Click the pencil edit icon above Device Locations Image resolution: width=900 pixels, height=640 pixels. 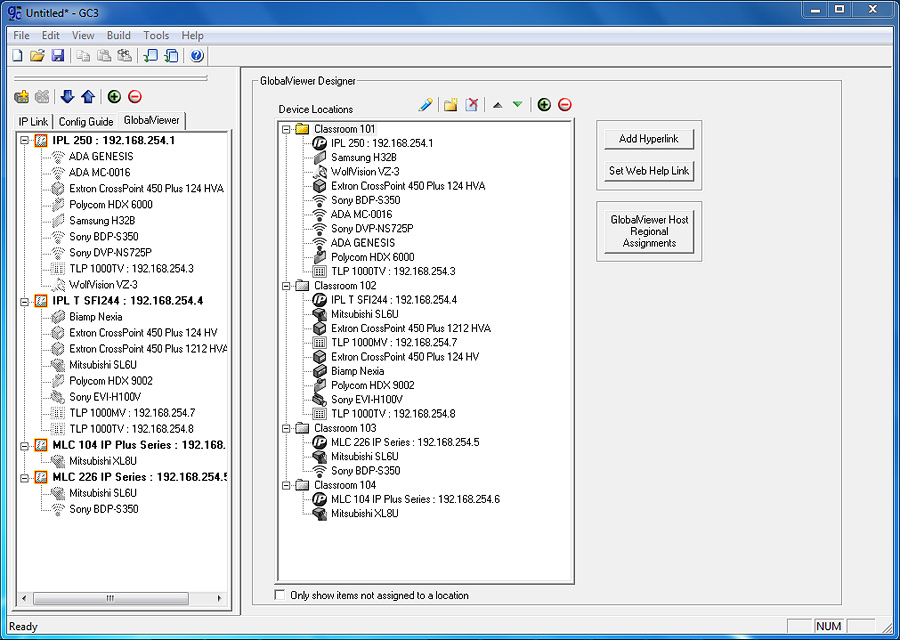(x=425, y=104)
